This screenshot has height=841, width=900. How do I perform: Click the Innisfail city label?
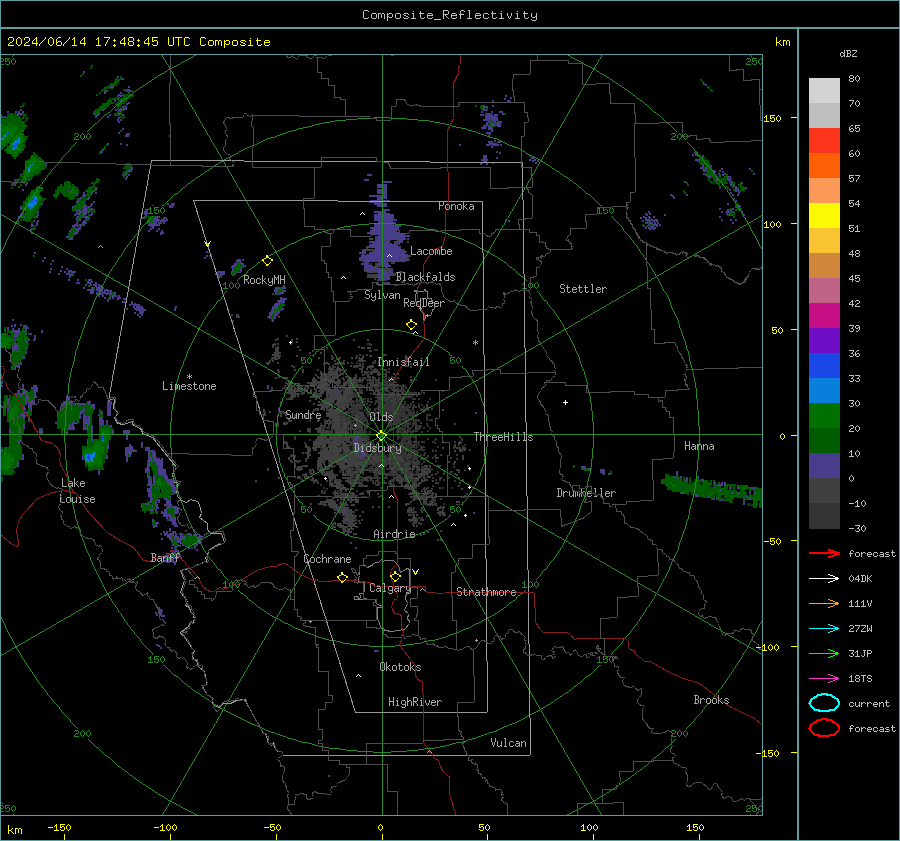tap(403, 362)
